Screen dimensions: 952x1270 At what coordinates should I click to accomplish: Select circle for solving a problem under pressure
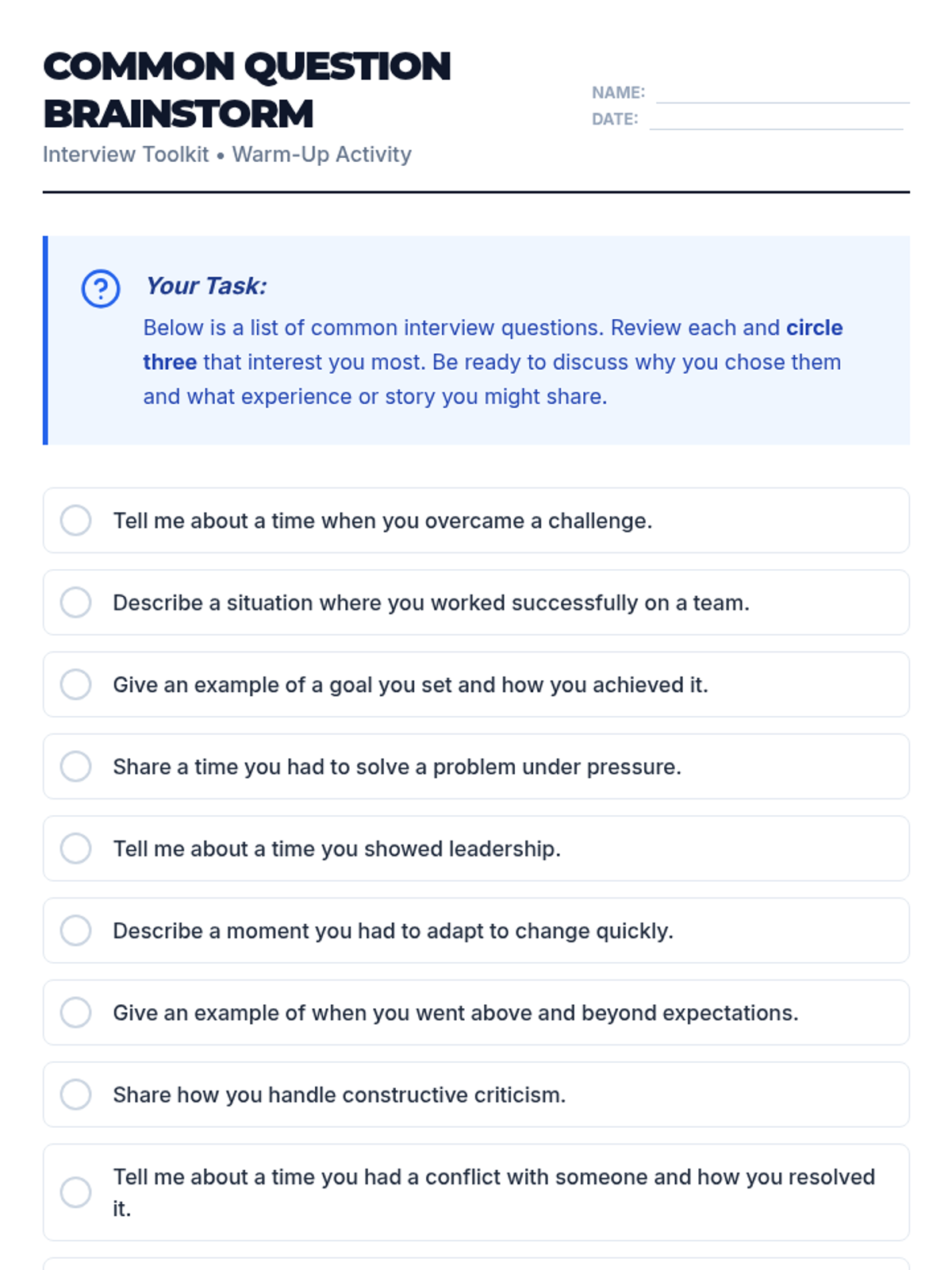click(x=76, y=767)
